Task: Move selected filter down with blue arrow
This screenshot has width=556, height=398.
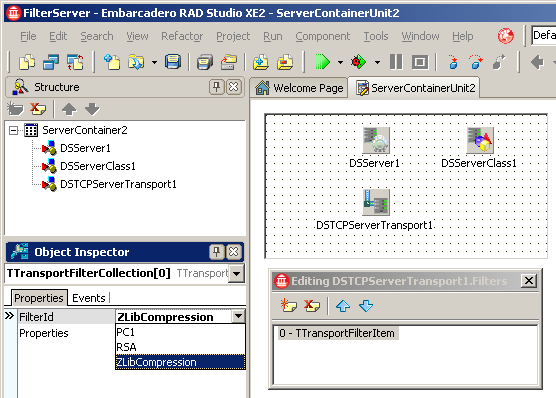Action: point(366,306)
